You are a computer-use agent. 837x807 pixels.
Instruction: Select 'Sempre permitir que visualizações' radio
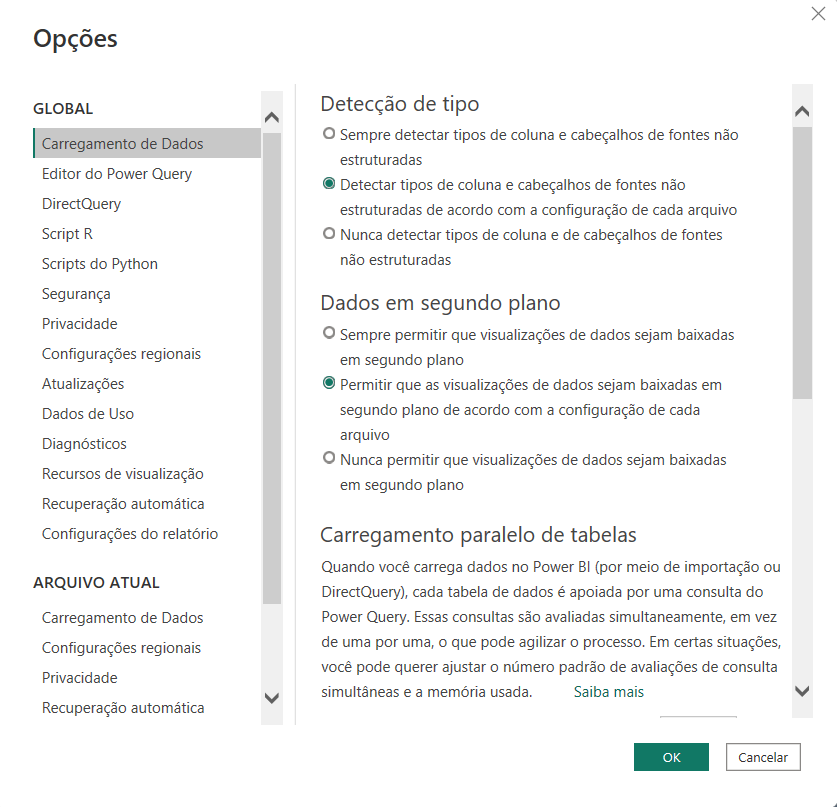[329, 333]
